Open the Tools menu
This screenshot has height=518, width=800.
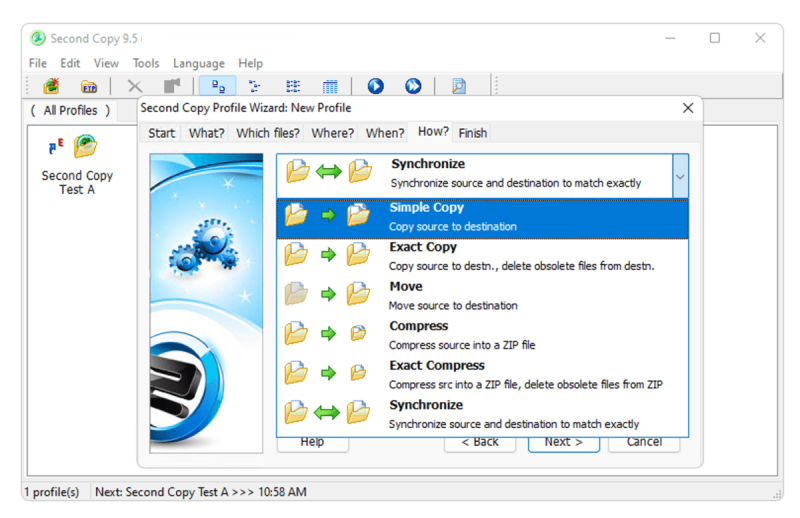tap(146, 63)
